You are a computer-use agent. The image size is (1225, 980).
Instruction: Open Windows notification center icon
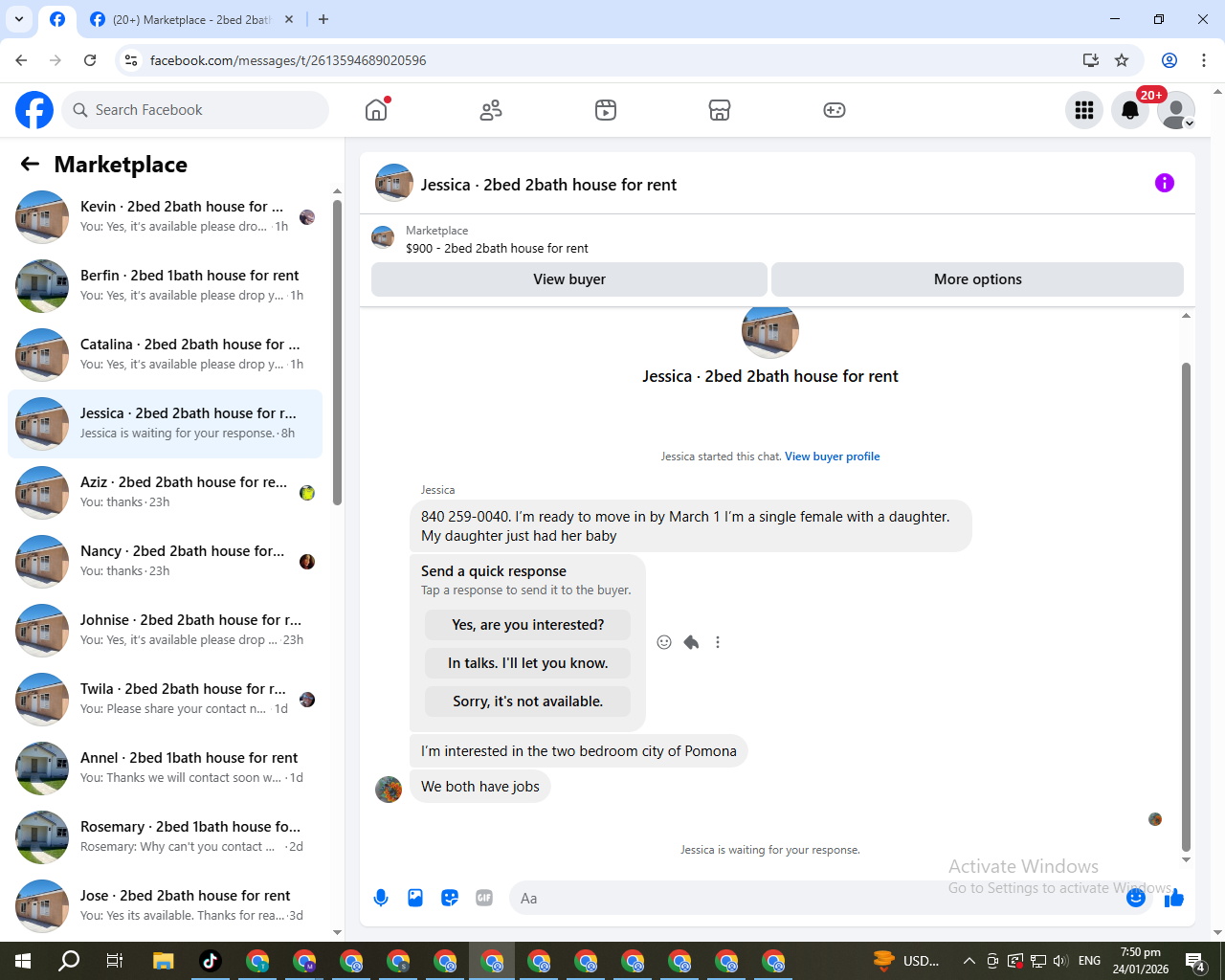pyautogui.click(x=1195, y=961)
